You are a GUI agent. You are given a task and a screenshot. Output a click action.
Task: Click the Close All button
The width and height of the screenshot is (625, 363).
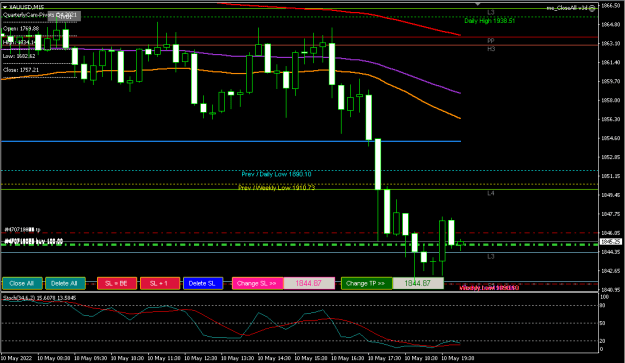pyautogui.click(x=22, y=283)
